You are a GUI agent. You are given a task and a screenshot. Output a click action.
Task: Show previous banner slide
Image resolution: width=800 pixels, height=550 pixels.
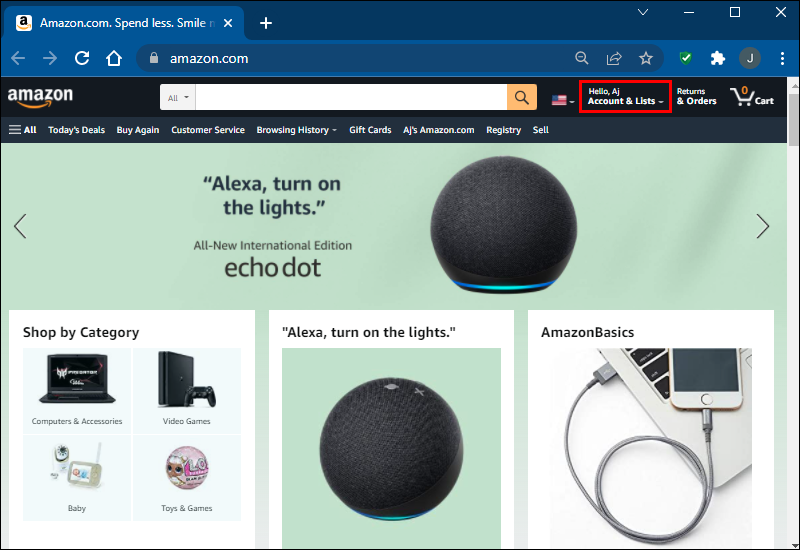tap(20, 226)
